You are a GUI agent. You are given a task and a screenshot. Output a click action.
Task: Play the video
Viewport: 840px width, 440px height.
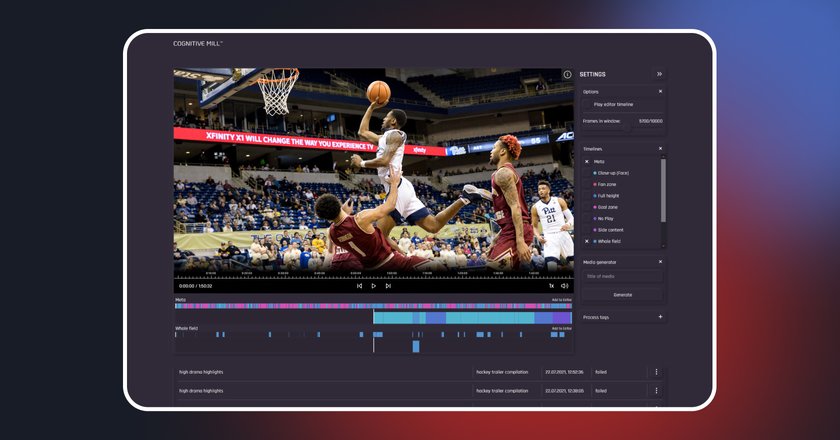pos(373,286)
